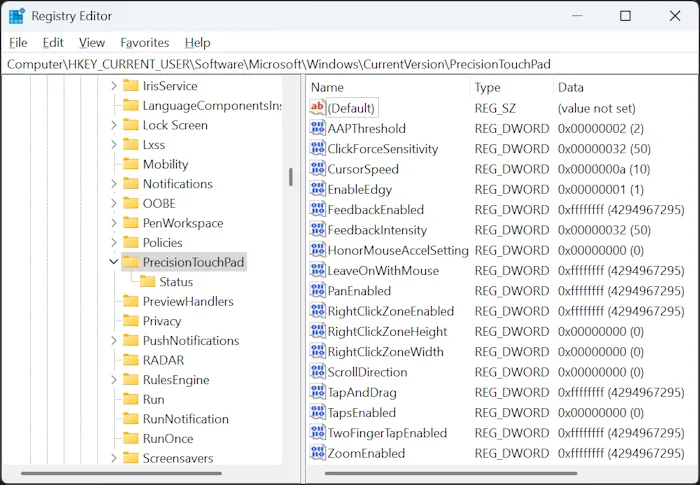The width and height of the screenshot is (700, 485).
Task: Click the Registry Editor app icon in title bar
Action: pos(17,16)
